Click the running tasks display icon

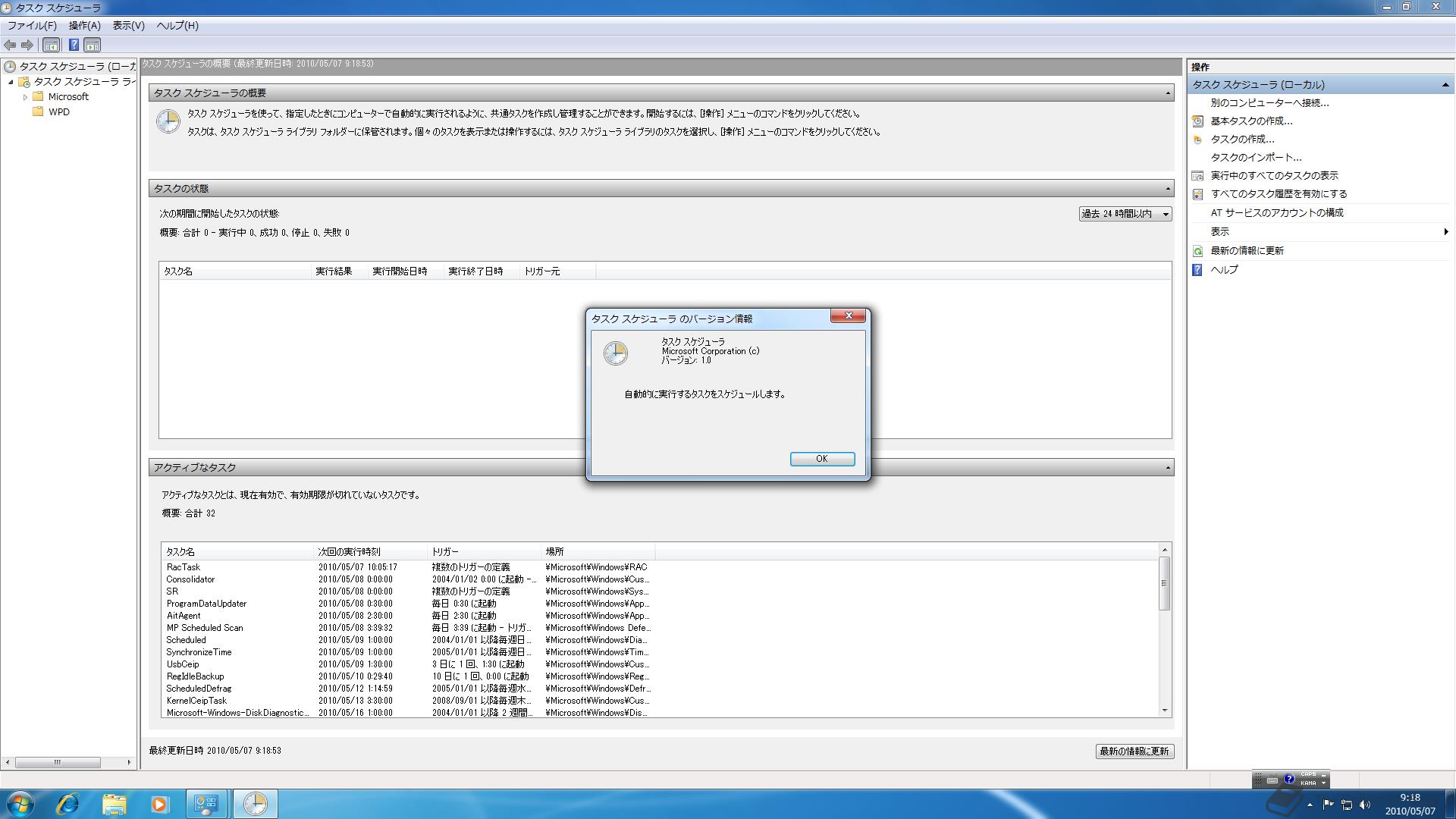[x=1197, y=176]
